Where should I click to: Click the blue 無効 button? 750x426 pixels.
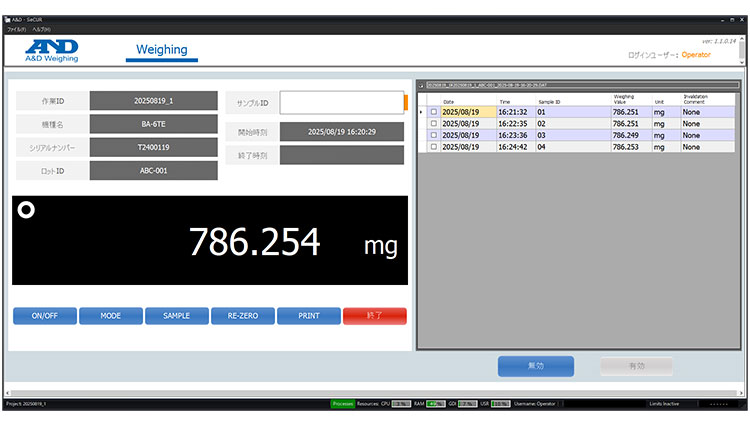pos(536,366)
